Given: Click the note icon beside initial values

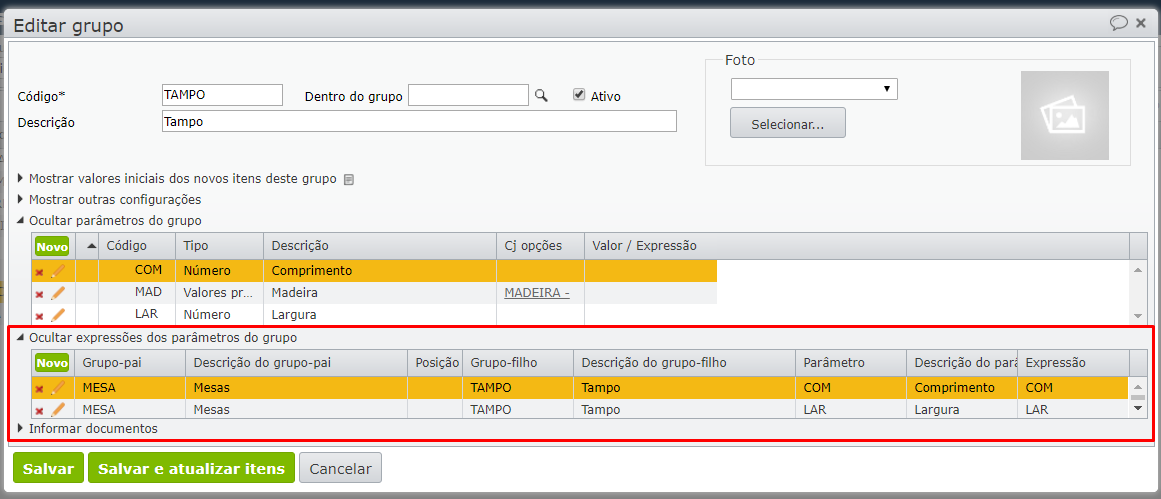Looking at the screenshot, I should [x=349, y=179].
